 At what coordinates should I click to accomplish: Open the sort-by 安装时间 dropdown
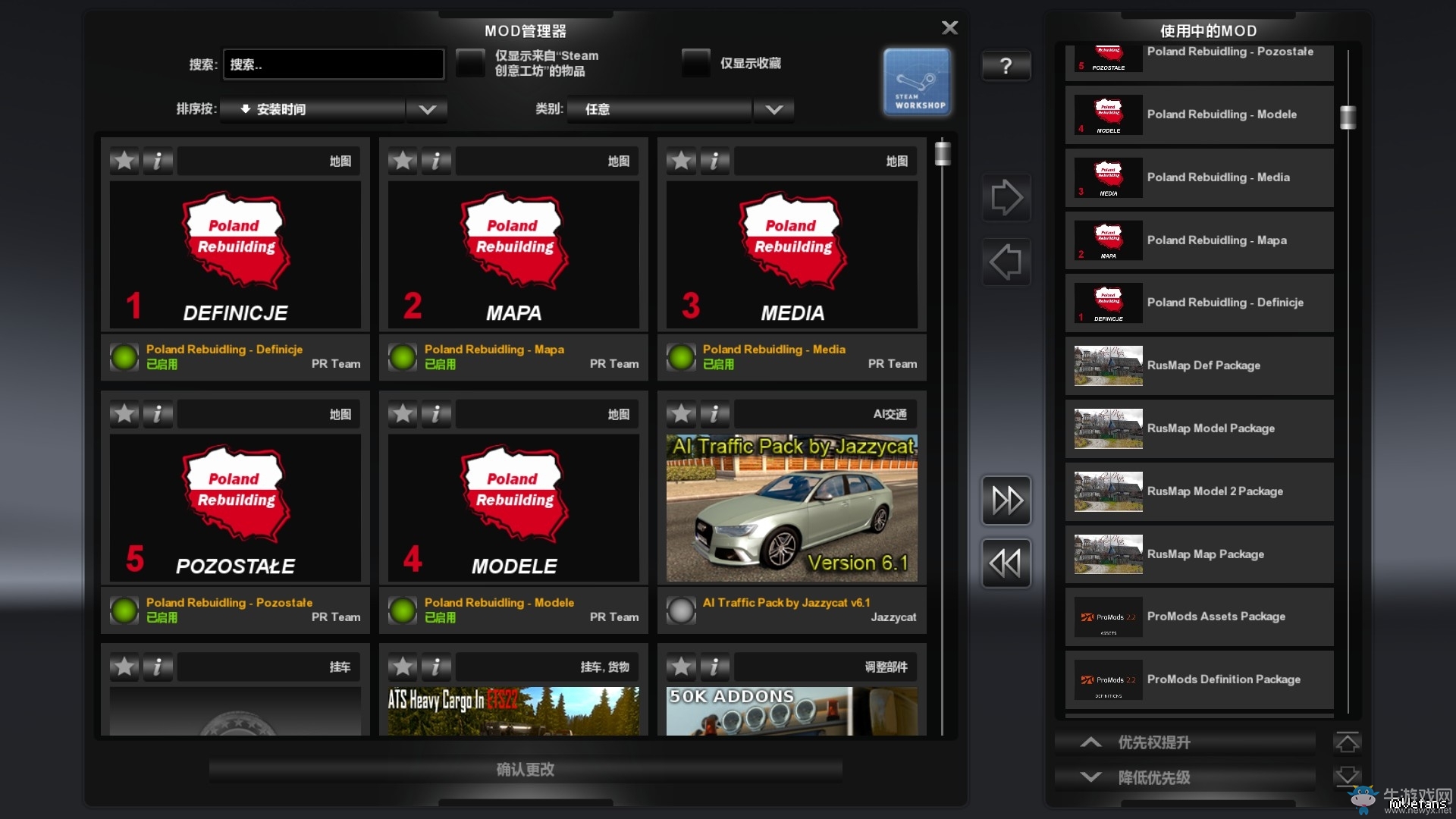pyautogui.click(x=312, y=109)
